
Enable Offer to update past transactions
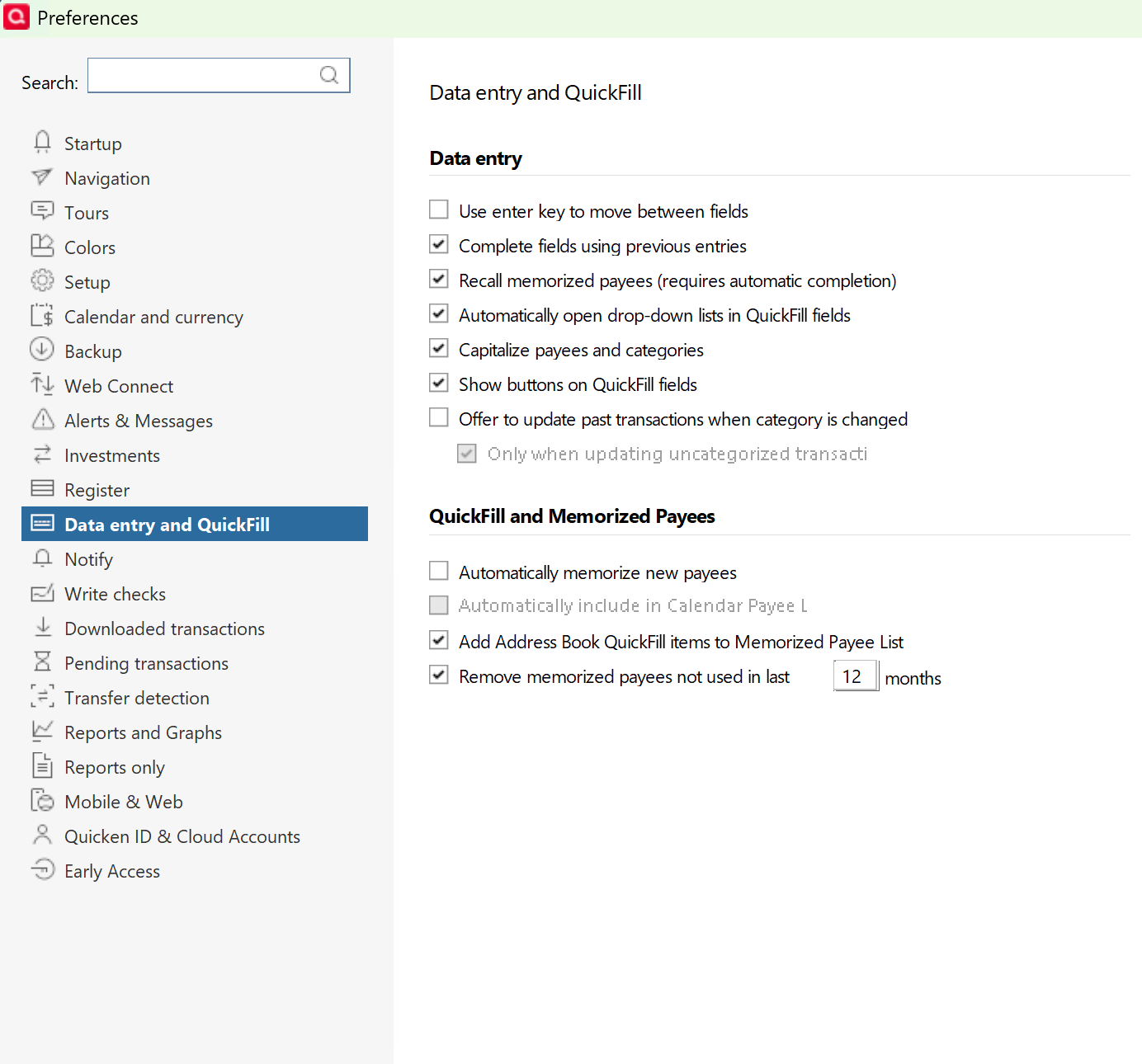point(439,417)
